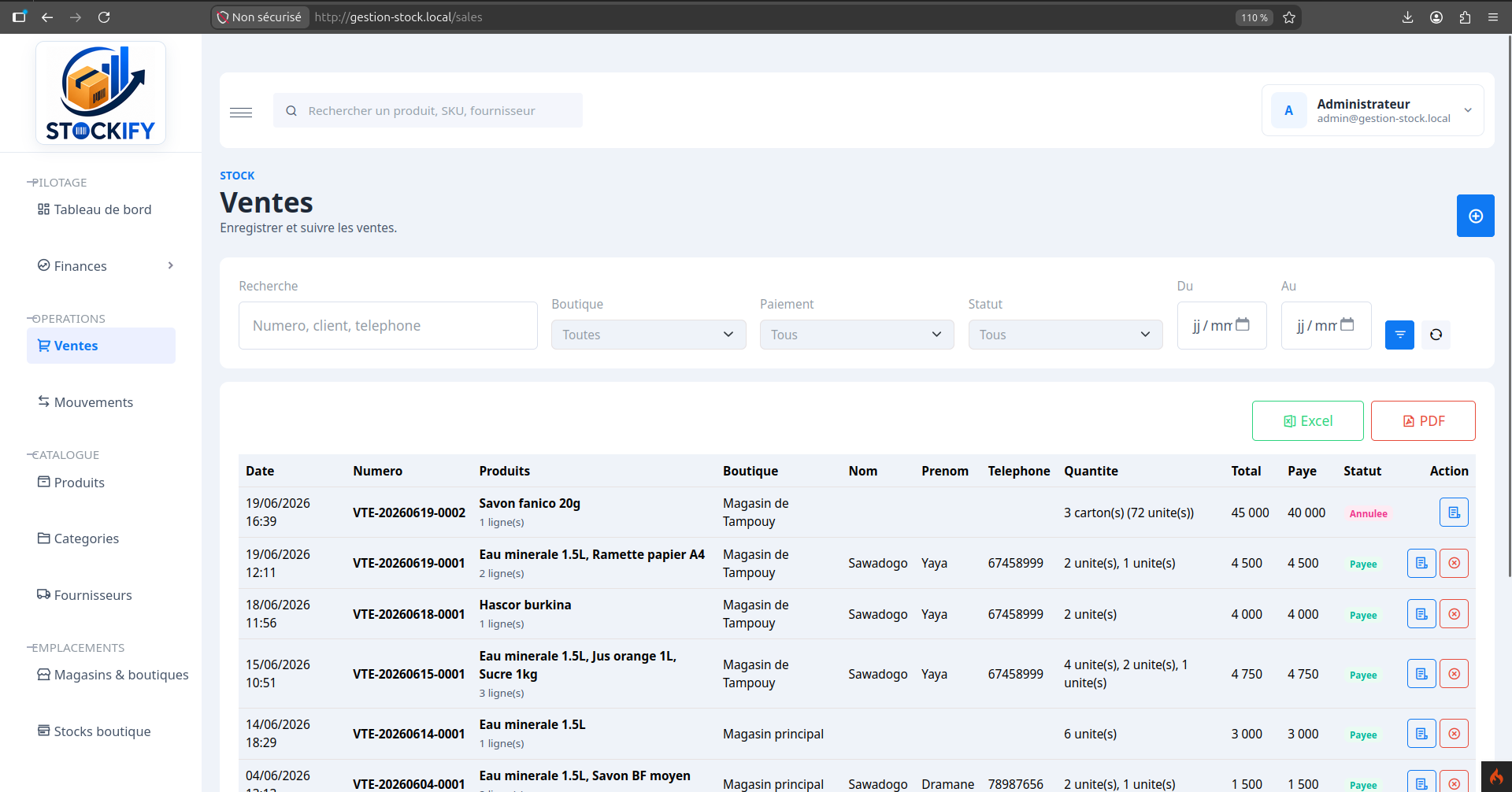1512x792 pixels.
Task: Open the browser extensions icon
Action: coord(1465,17)
